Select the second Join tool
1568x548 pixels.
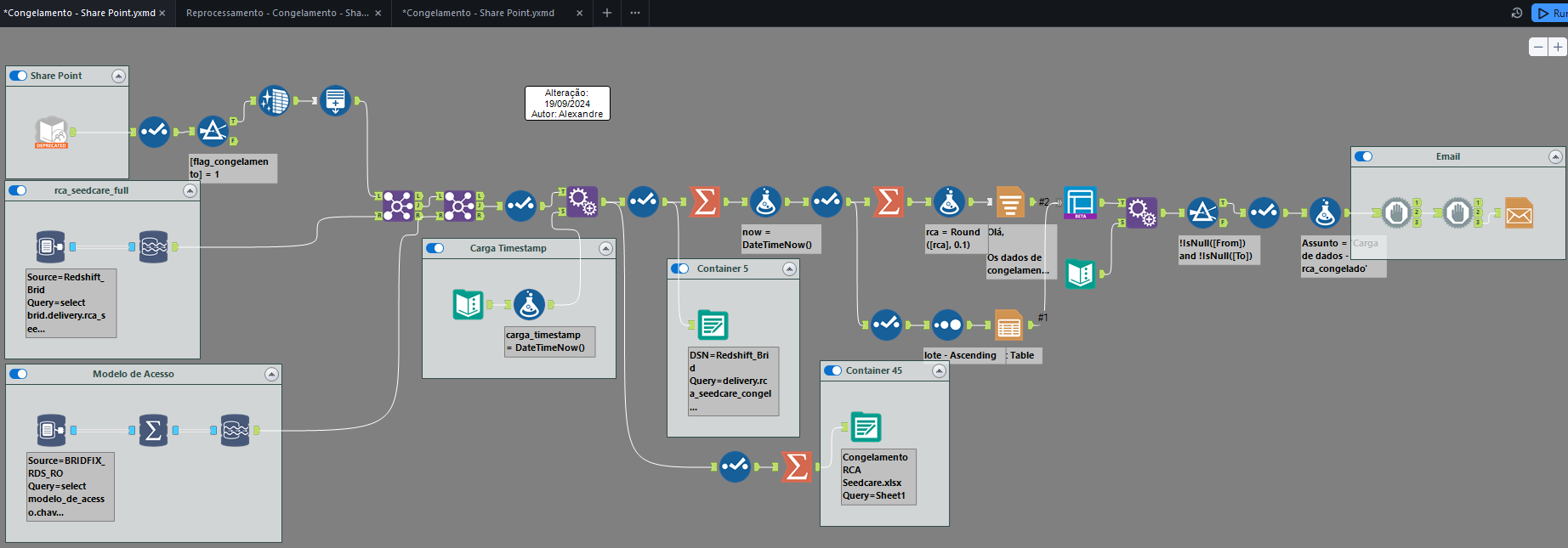[x=459, y=205]
